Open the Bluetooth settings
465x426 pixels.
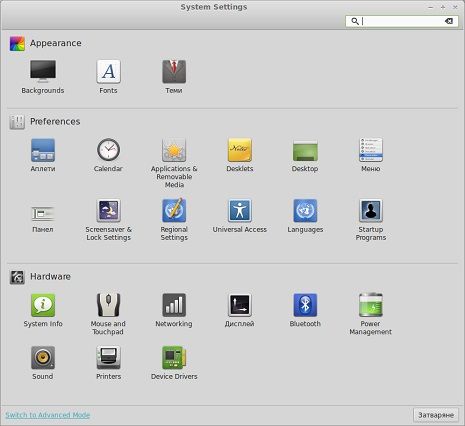(x=305, y=305)
